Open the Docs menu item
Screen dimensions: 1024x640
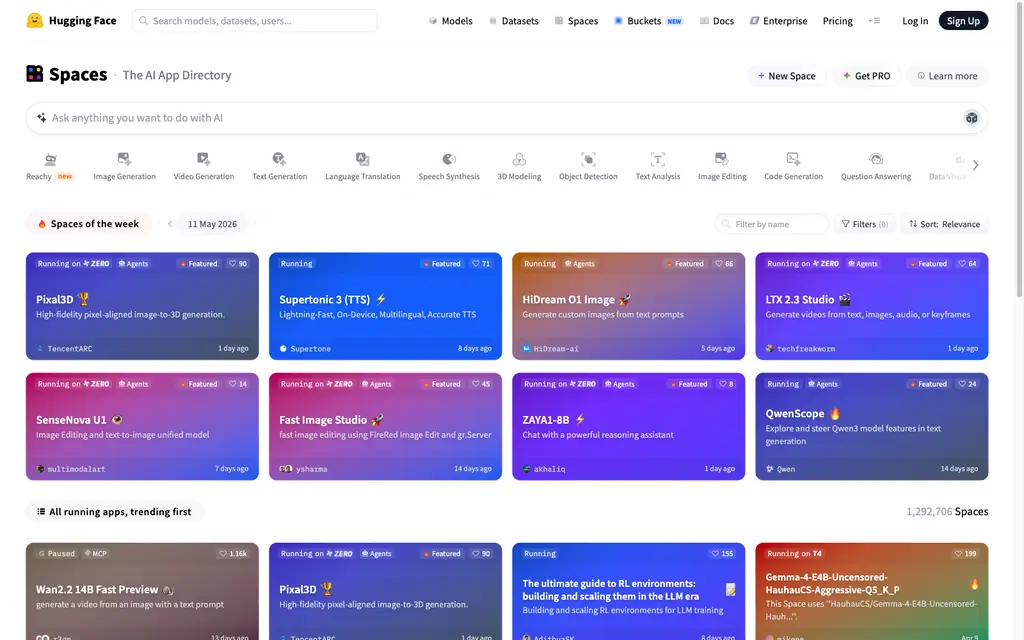click(x=716, y=21)
